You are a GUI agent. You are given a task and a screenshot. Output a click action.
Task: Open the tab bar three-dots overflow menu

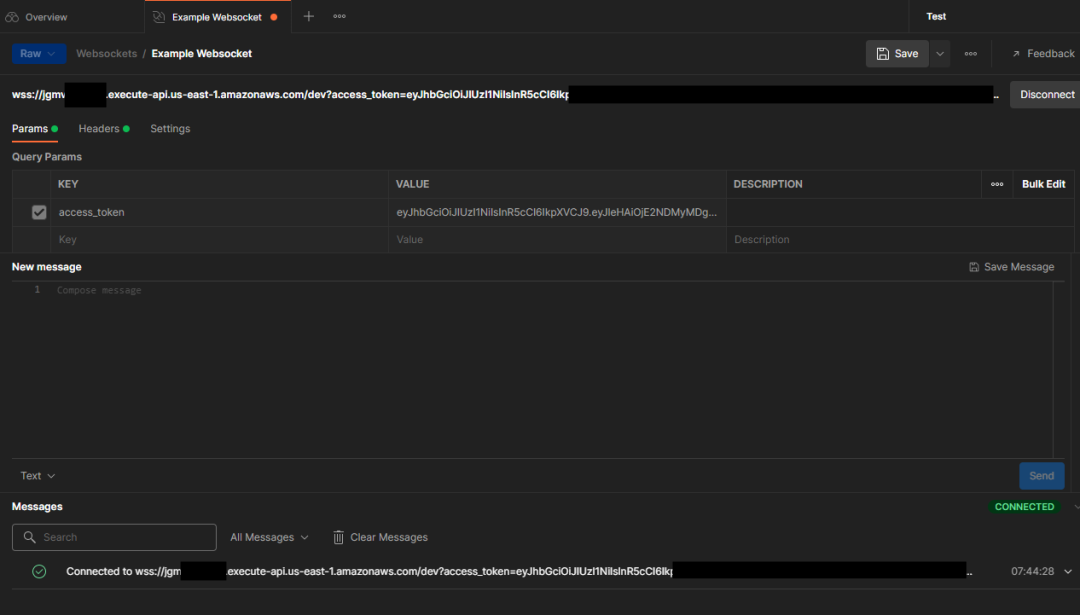[x=339, y=16]
